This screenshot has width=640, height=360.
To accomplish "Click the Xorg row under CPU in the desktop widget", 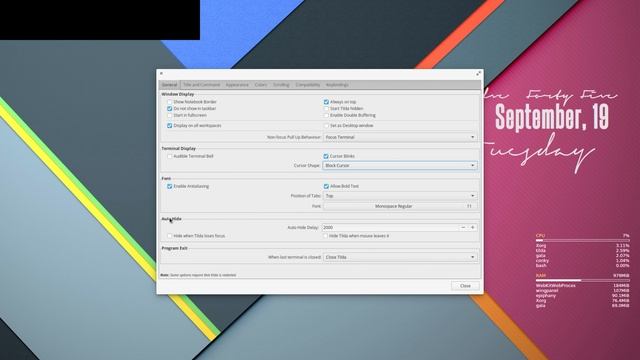I will (x=582, y=246).
